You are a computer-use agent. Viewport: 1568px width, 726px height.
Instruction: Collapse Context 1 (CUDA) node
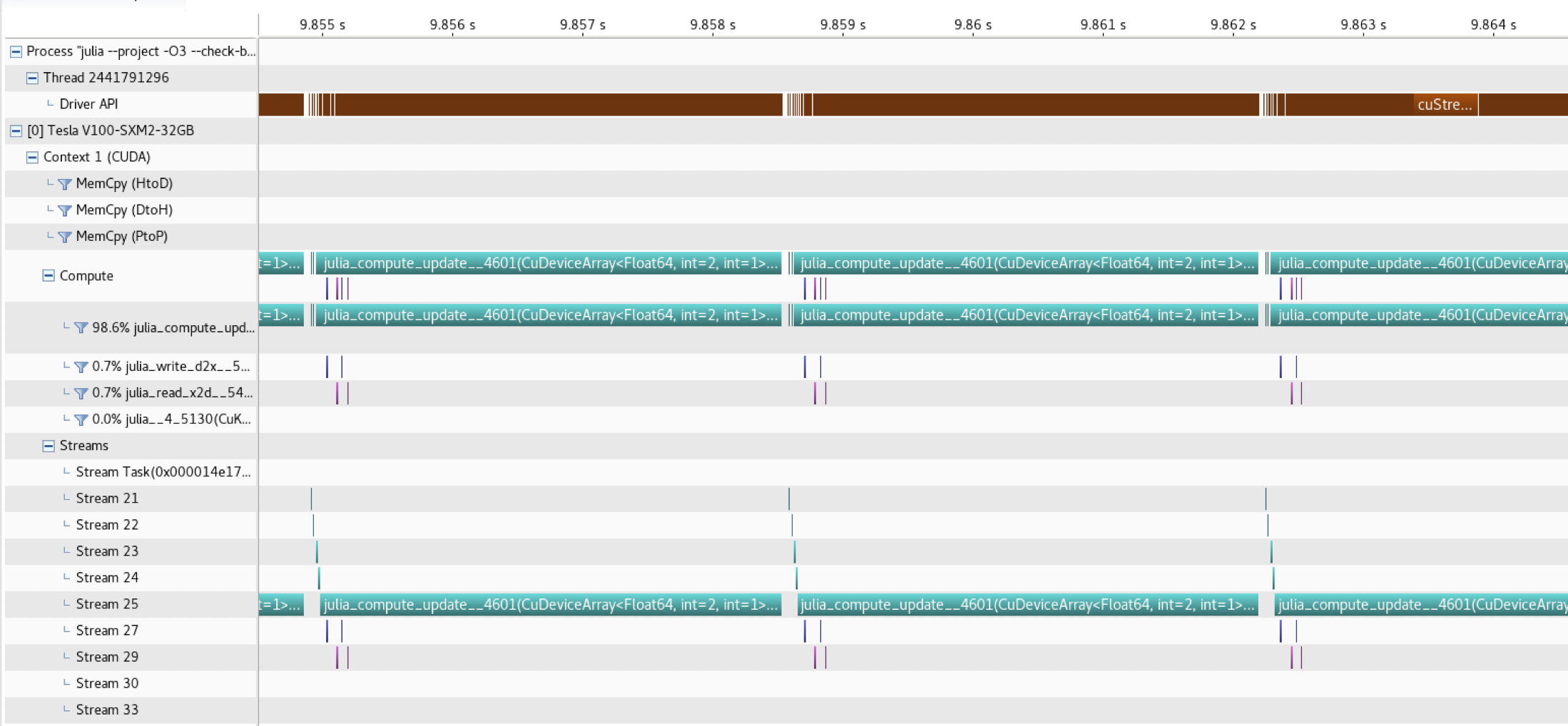(x=32, y=157)
